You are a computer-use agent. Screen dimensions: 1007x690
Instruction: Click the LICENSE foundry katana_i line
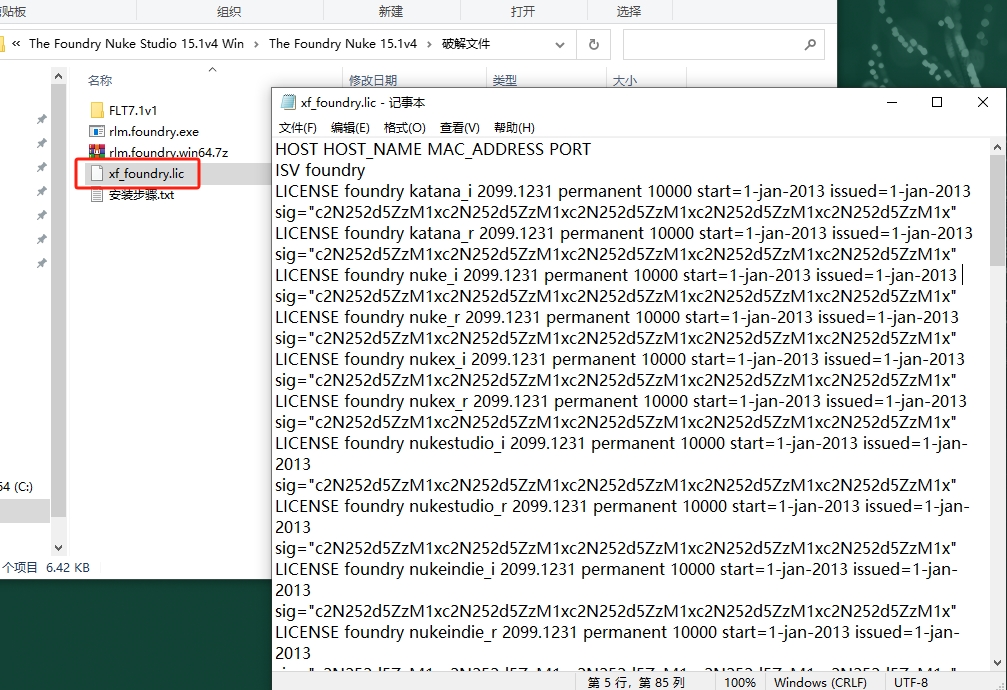click(x=623, y=191)
